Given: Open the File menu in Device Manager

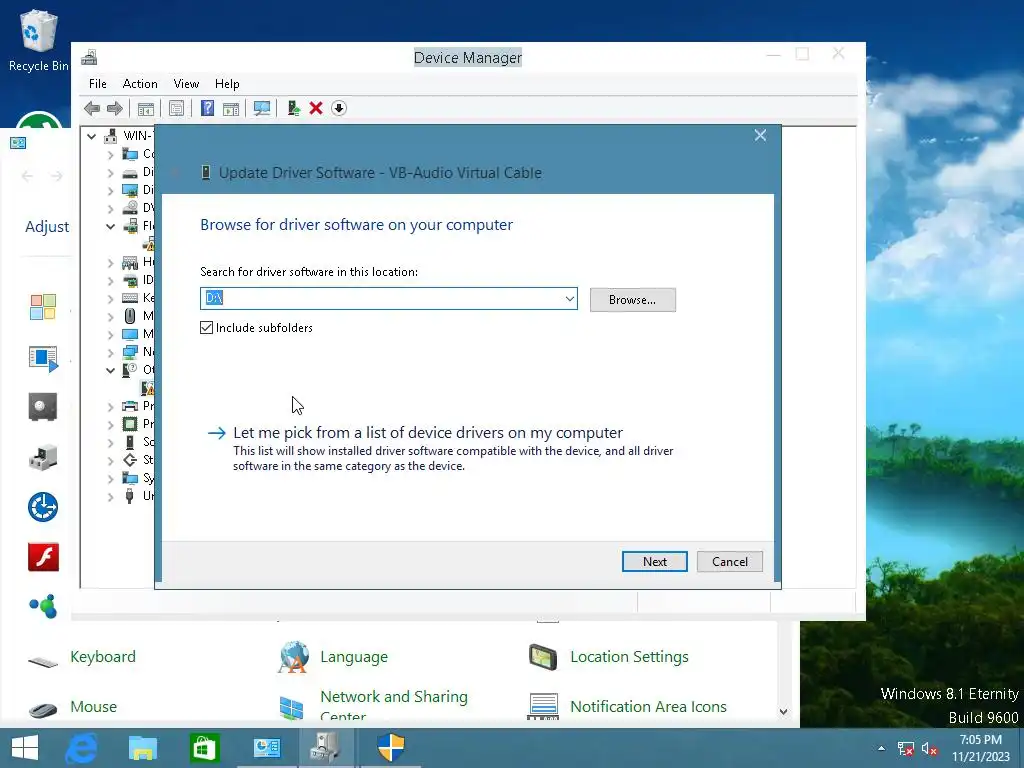Looking at the screenshot, I should 97,84.
